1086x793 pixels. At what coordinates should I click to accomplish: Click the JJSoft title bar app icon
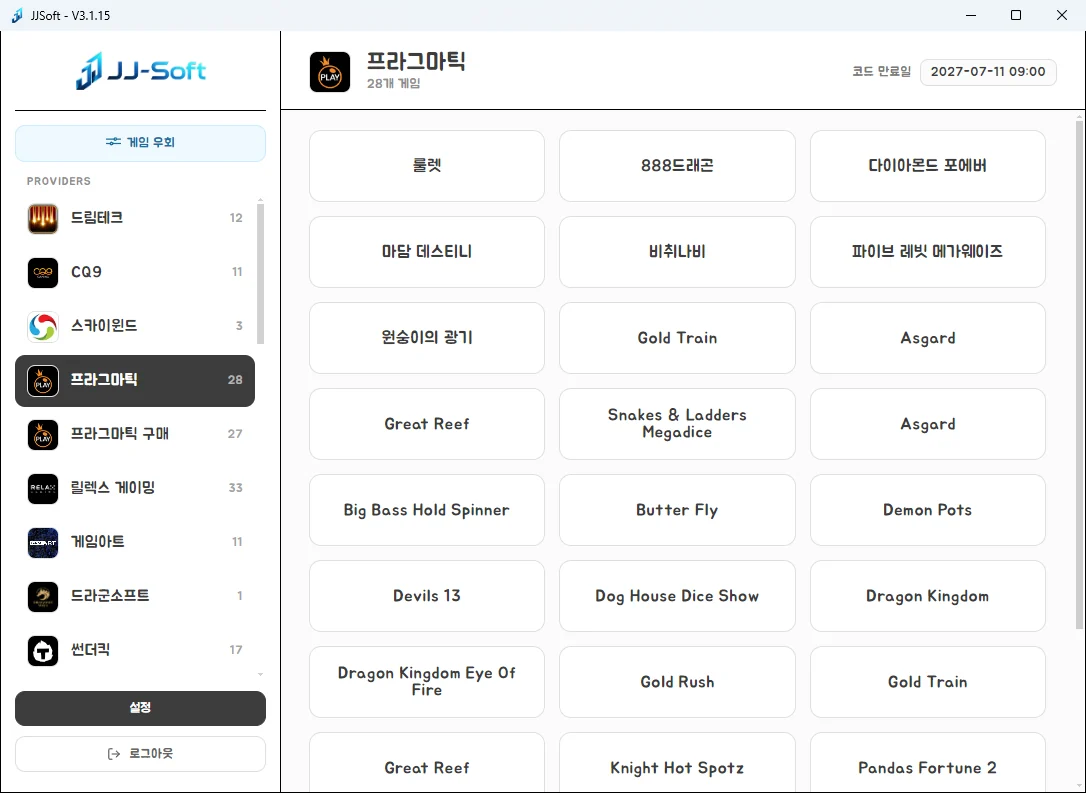coord(17,15)
